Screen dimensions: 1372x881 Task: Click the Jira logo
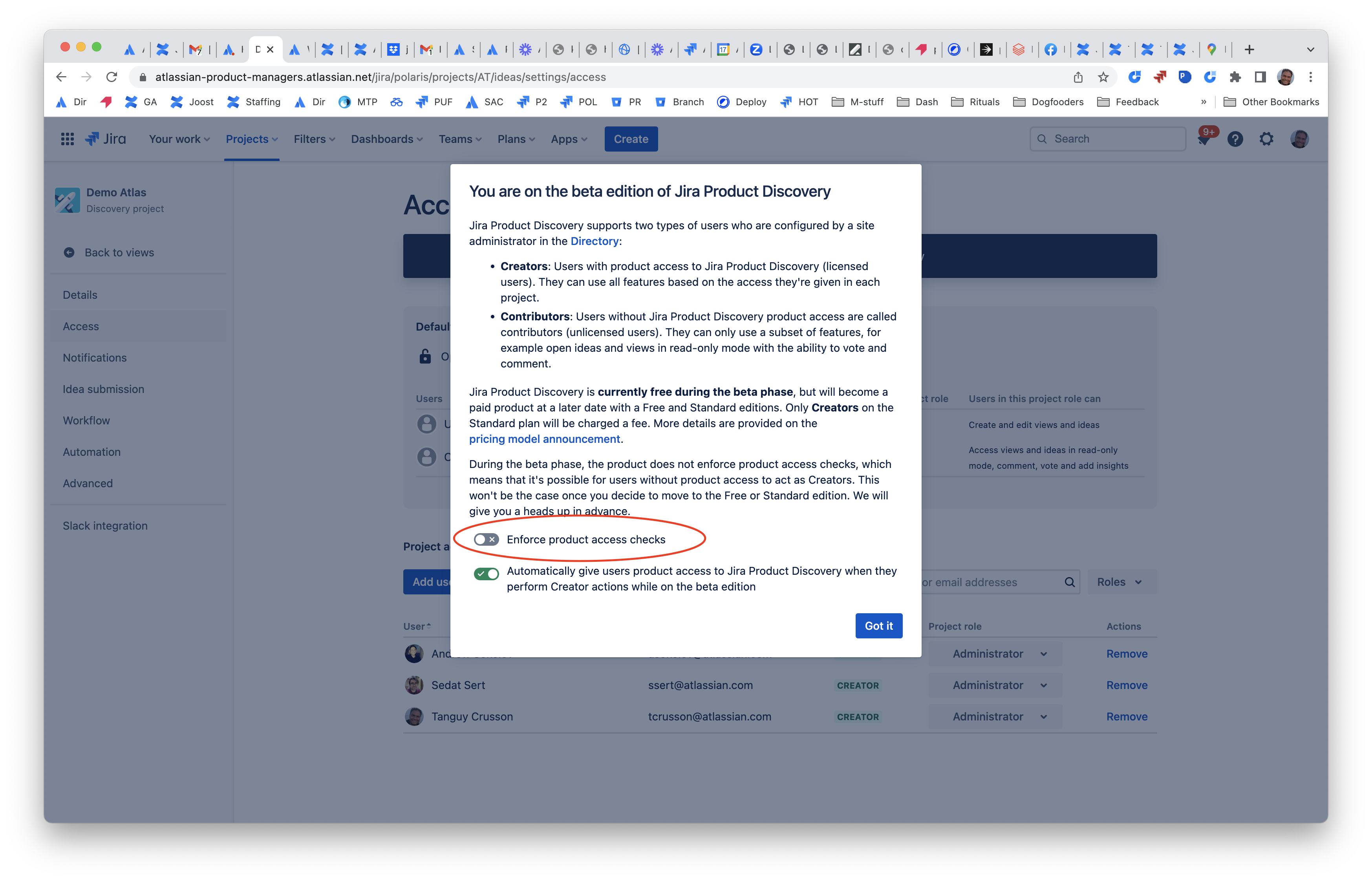pos(106,139)
